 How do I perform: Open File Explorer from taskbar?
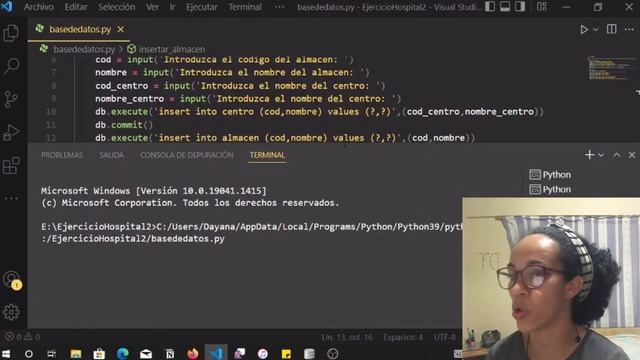coord(76,353)
